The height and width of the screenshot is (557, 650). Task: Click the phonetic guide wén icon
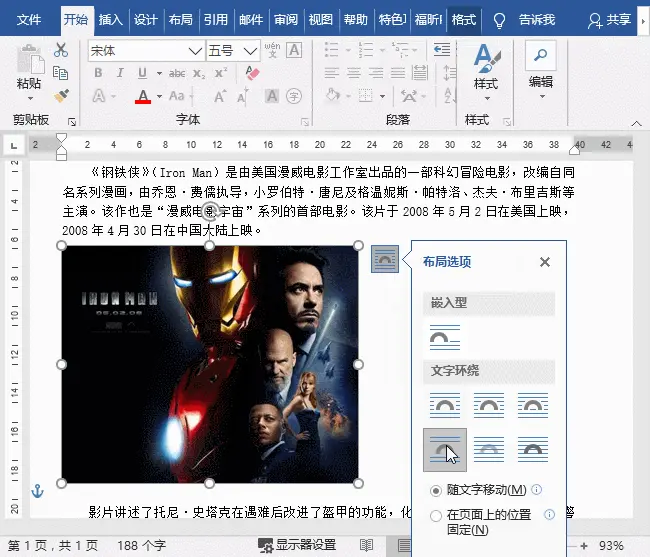pyautogui.click(x=272, y=50)
